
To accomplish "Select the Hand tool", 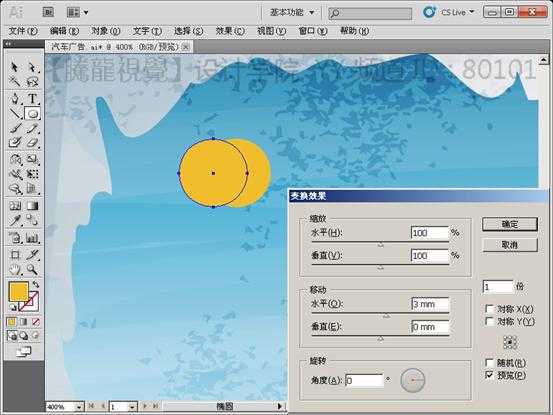I will click(x=14, y=270).
